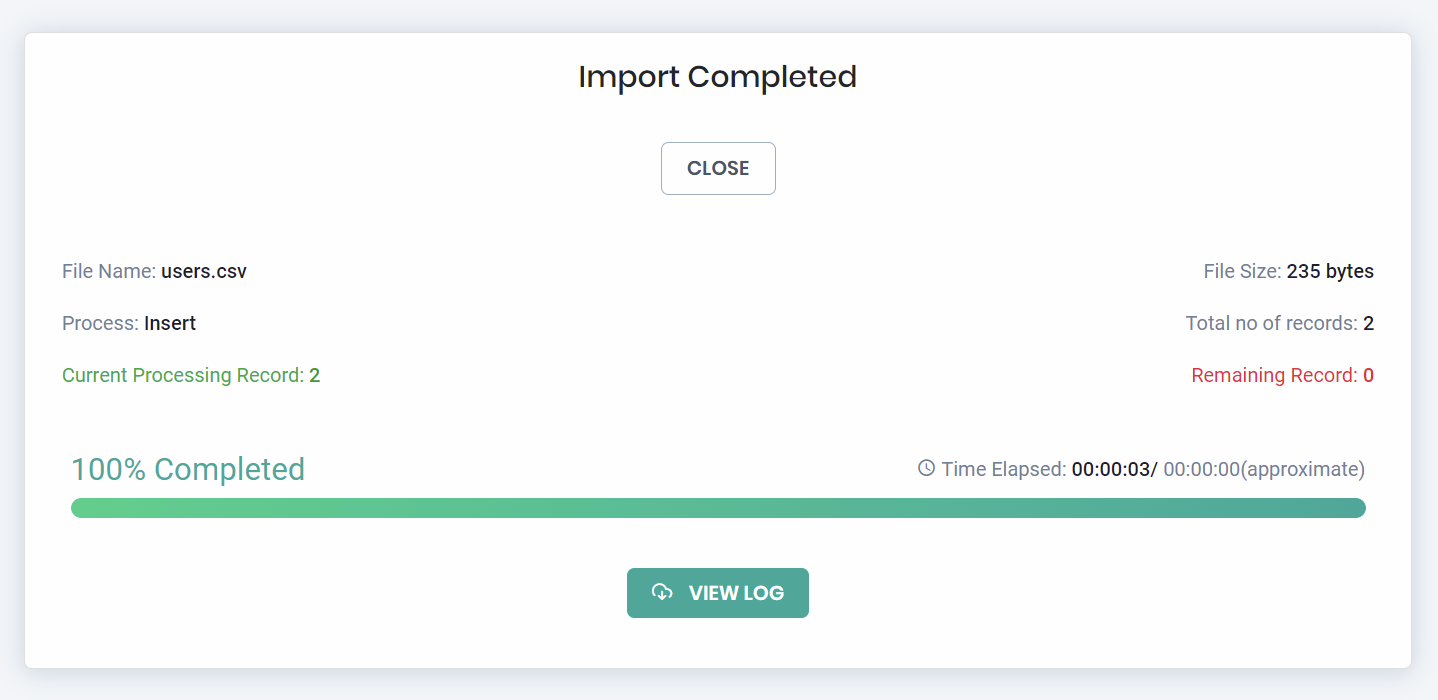The image size is (1438, 700).
Task: Click the Time Elapsed 00:00:03 value
Action: pos(1110,469)
